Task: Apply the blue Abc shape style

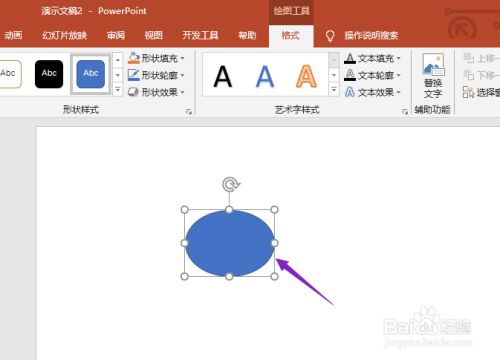Action: point(91,74)
